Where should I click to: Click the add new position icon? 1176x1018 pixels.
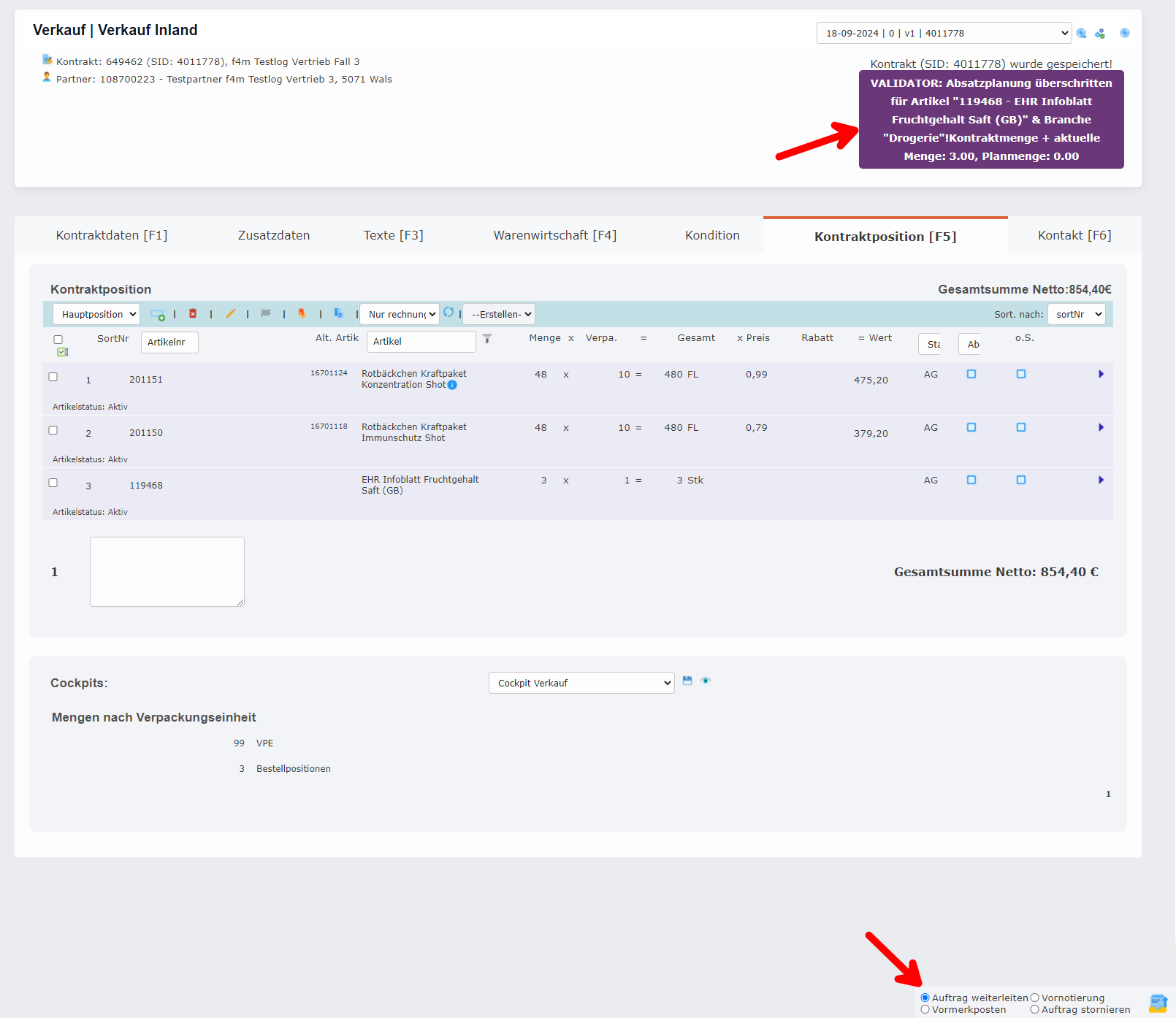click(x=157, y=315)
